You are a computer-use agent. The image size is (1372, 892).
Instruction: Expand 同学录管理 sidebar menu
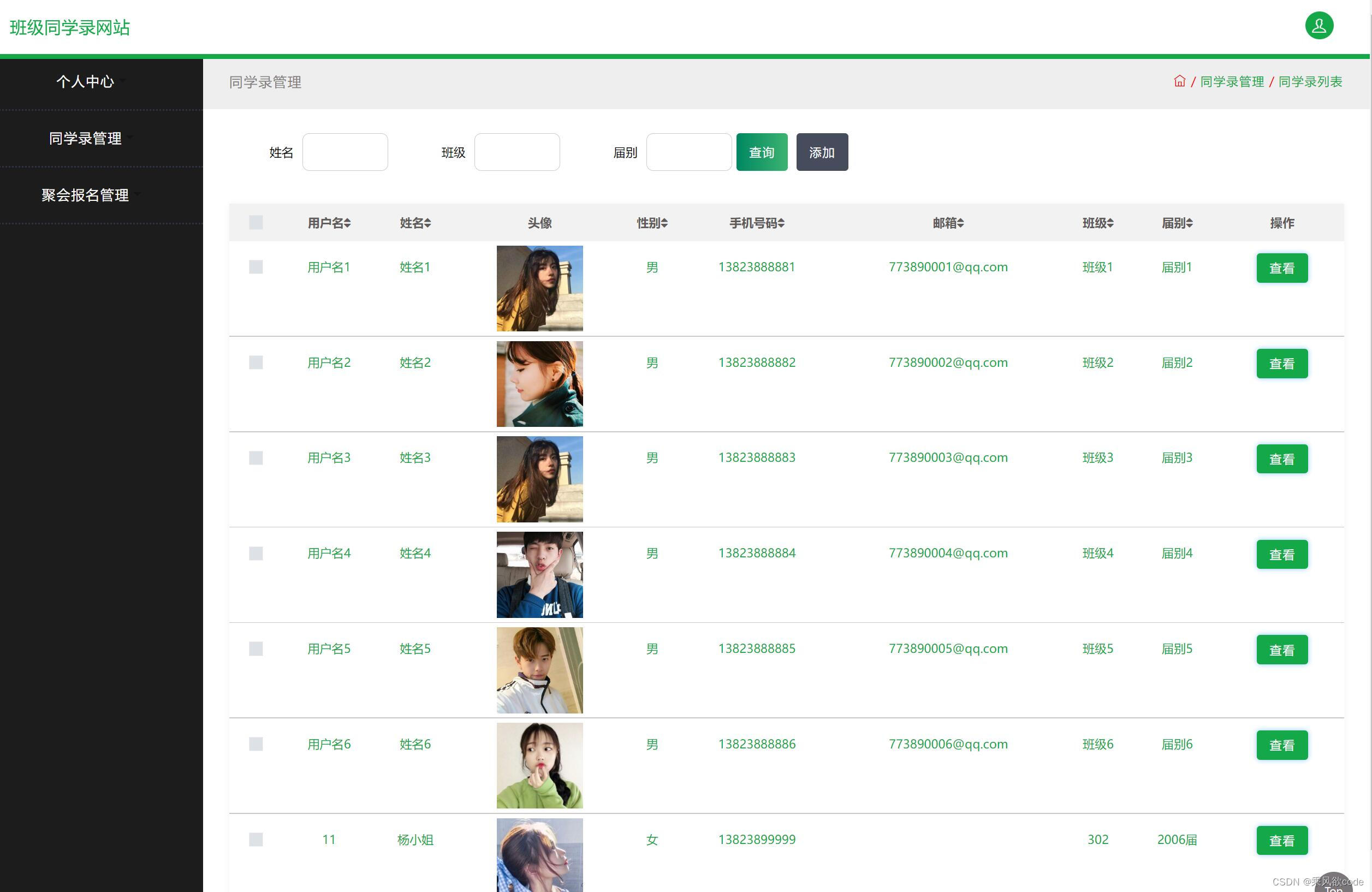(85, 139)
